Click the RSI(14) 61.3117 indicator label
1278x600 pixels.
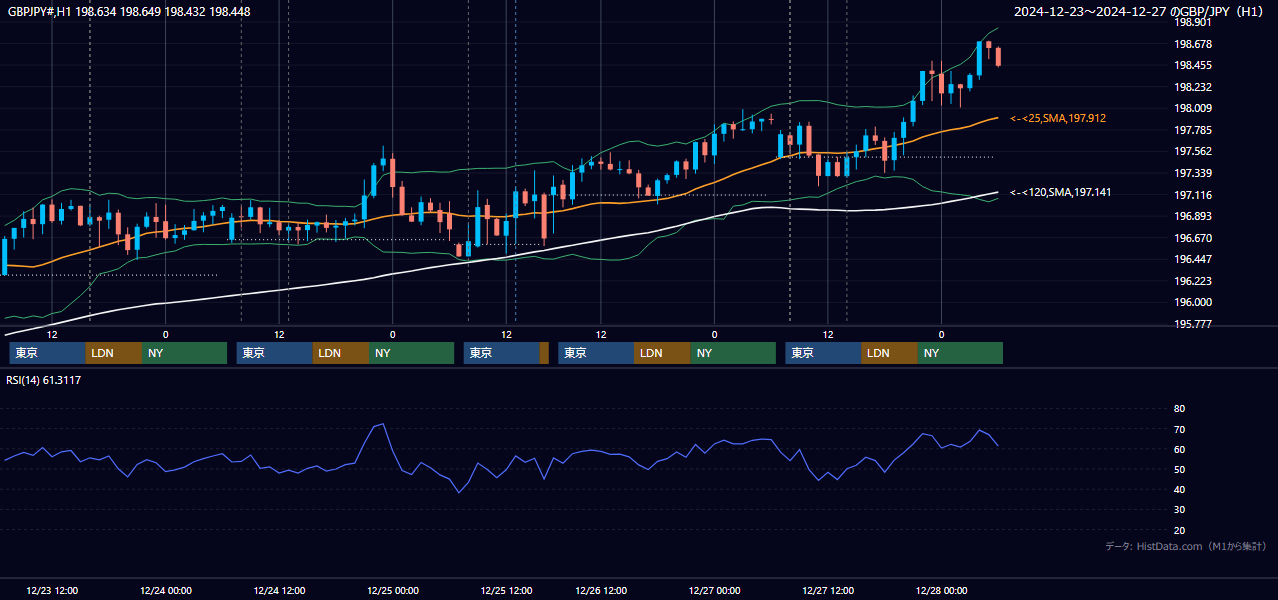(44, 380)
